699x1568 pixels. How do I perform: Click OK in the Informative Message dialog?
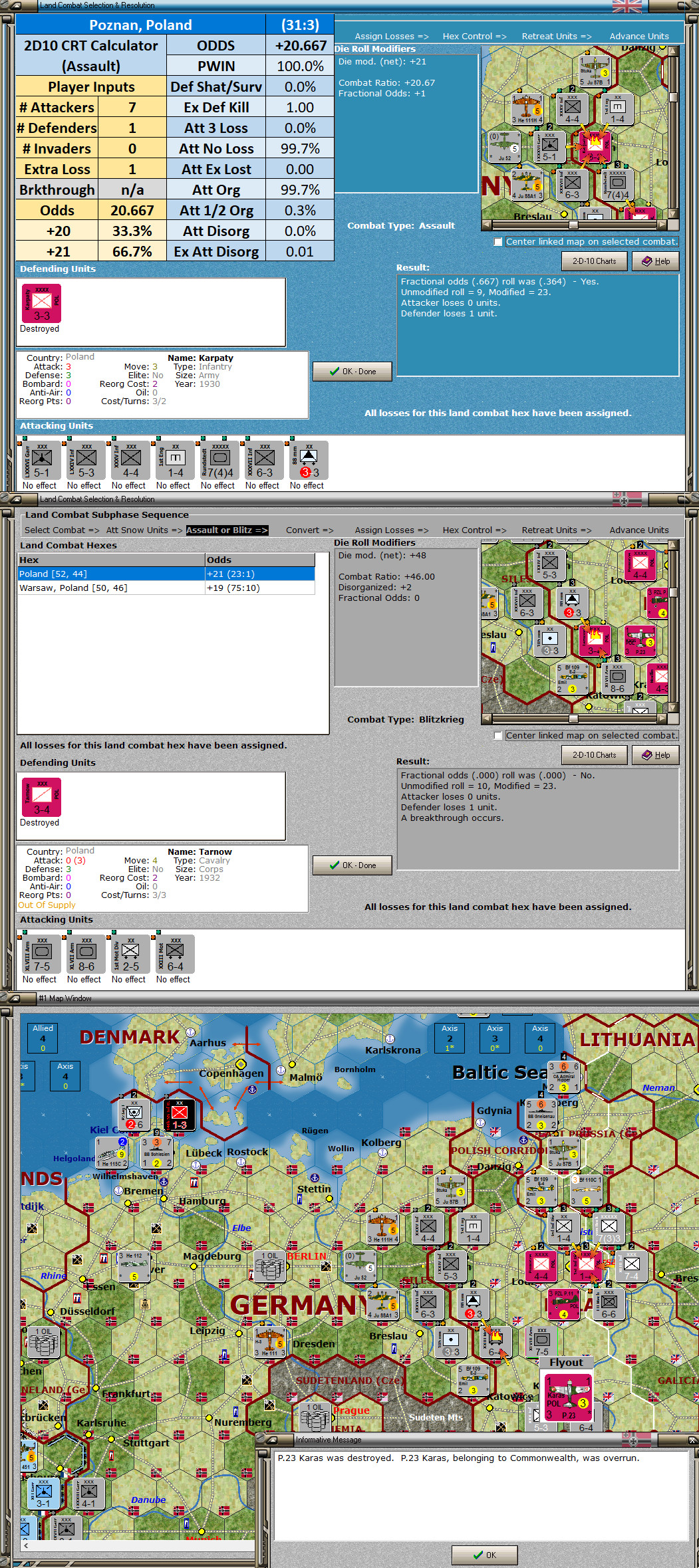coord(484,1555)
